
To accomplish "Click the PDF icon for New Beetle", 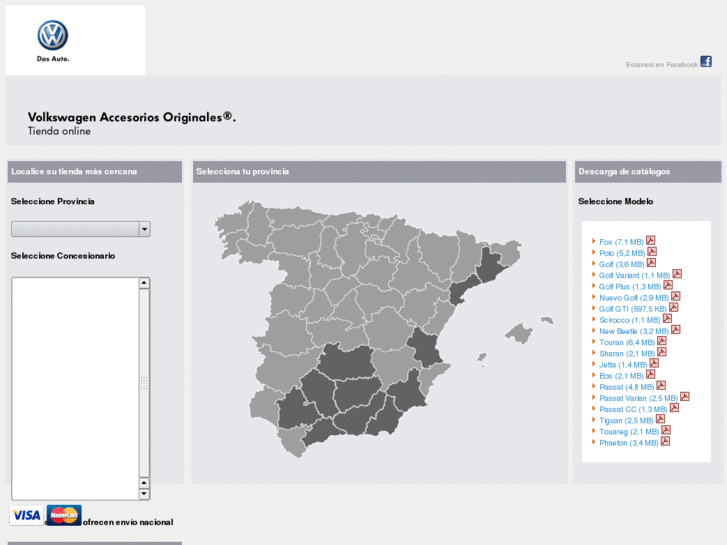I will pos(676,329).
